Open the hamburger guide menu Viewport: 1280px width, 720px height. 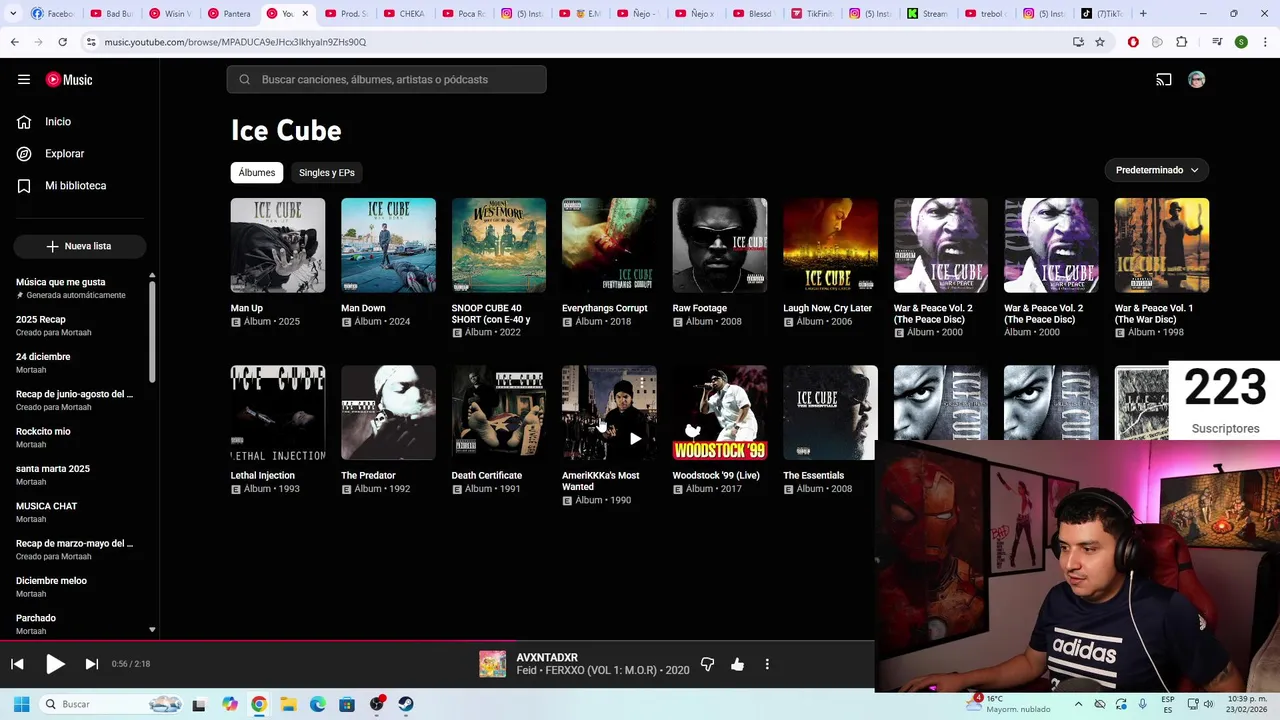[x=24, y=80]
